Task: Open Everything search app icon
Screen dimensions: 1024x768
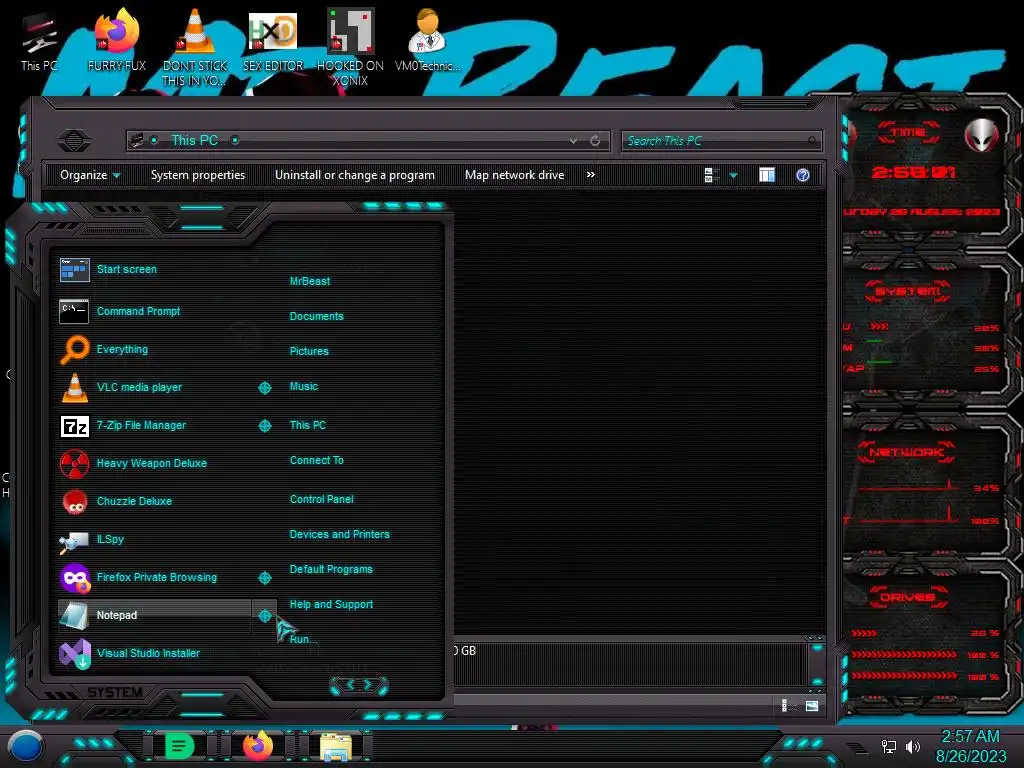Action: tap(74, 349)
